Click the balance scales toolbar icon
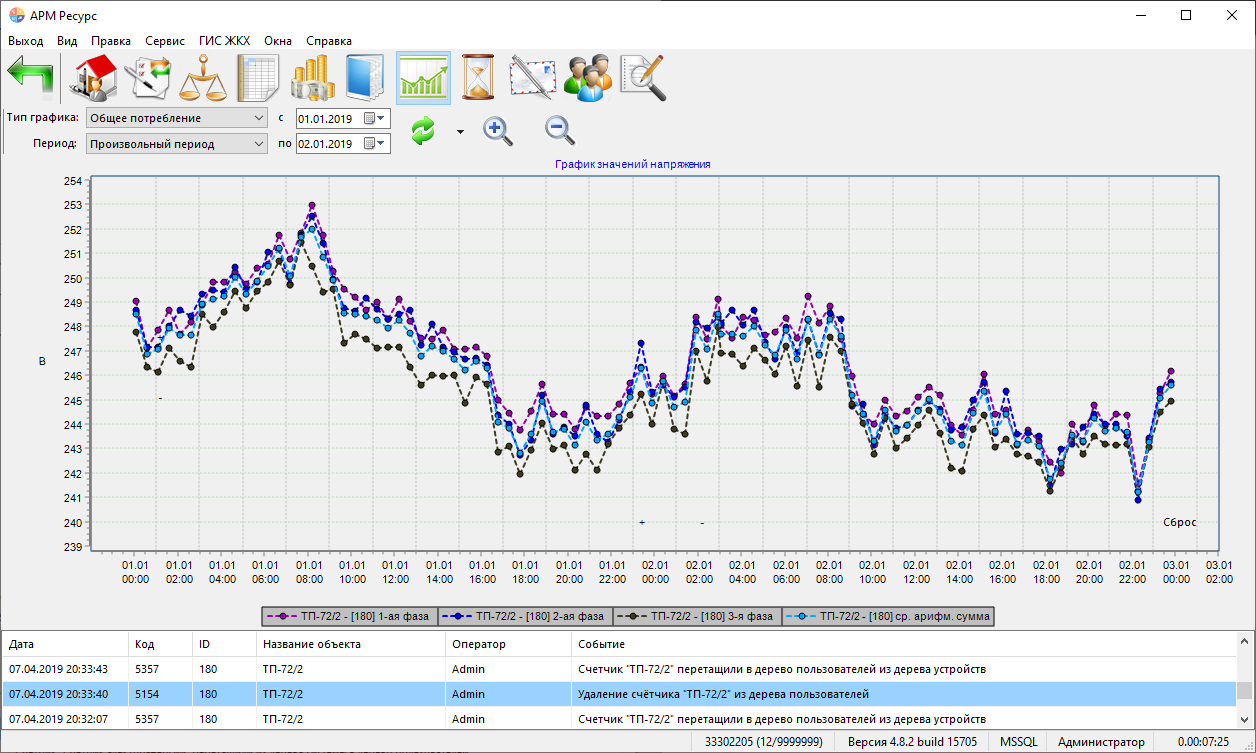The width and height of the screenshot is (1256, 753). tap(205, 78)
